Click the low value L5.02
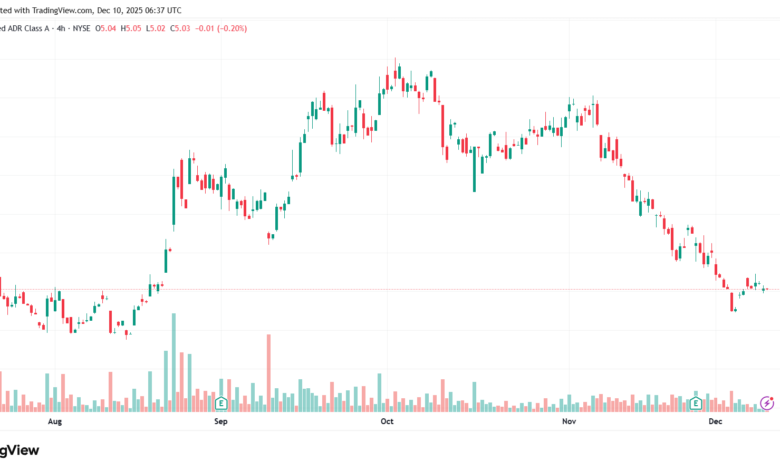The image size is (780, 470). coord(155,28)
